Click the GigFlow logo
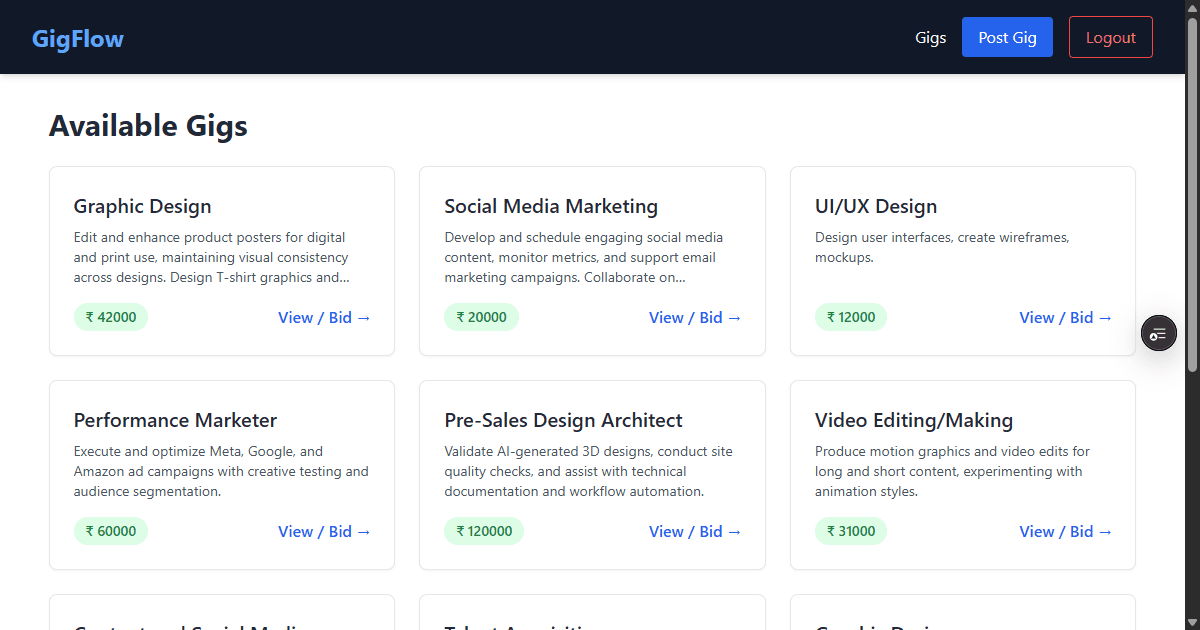Image resolution: width=1200 pixels, height=630 pixels. (77, 38)
